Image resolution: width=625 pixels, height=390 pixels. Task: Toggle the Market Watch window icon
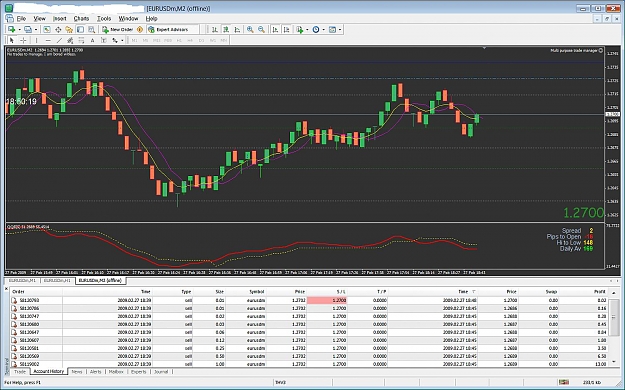tap(47, 30)
